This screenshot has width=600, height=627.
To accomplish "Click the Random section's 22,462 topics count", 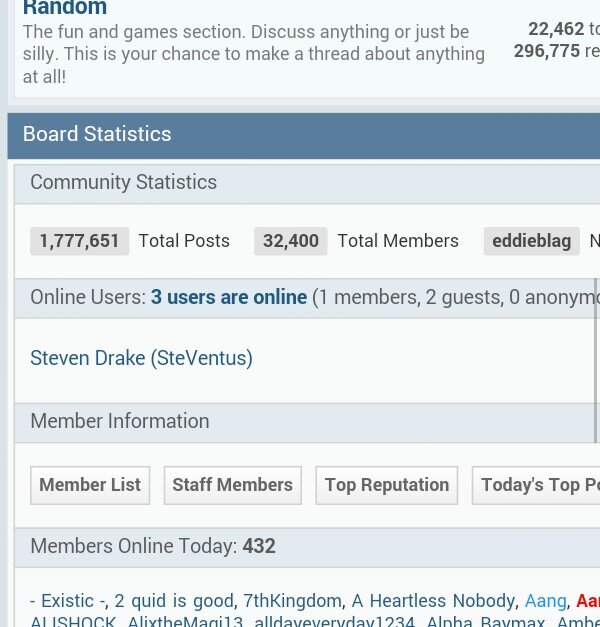I will (556, 29).
